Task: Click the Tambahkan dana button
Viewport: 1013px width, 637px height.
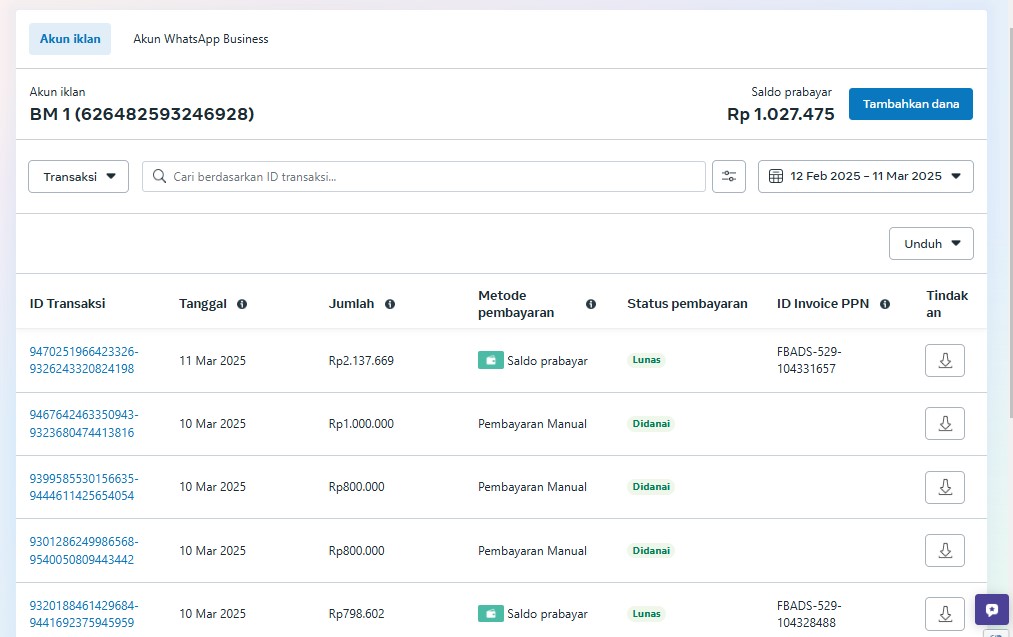Action: click(x=910, y=104)
